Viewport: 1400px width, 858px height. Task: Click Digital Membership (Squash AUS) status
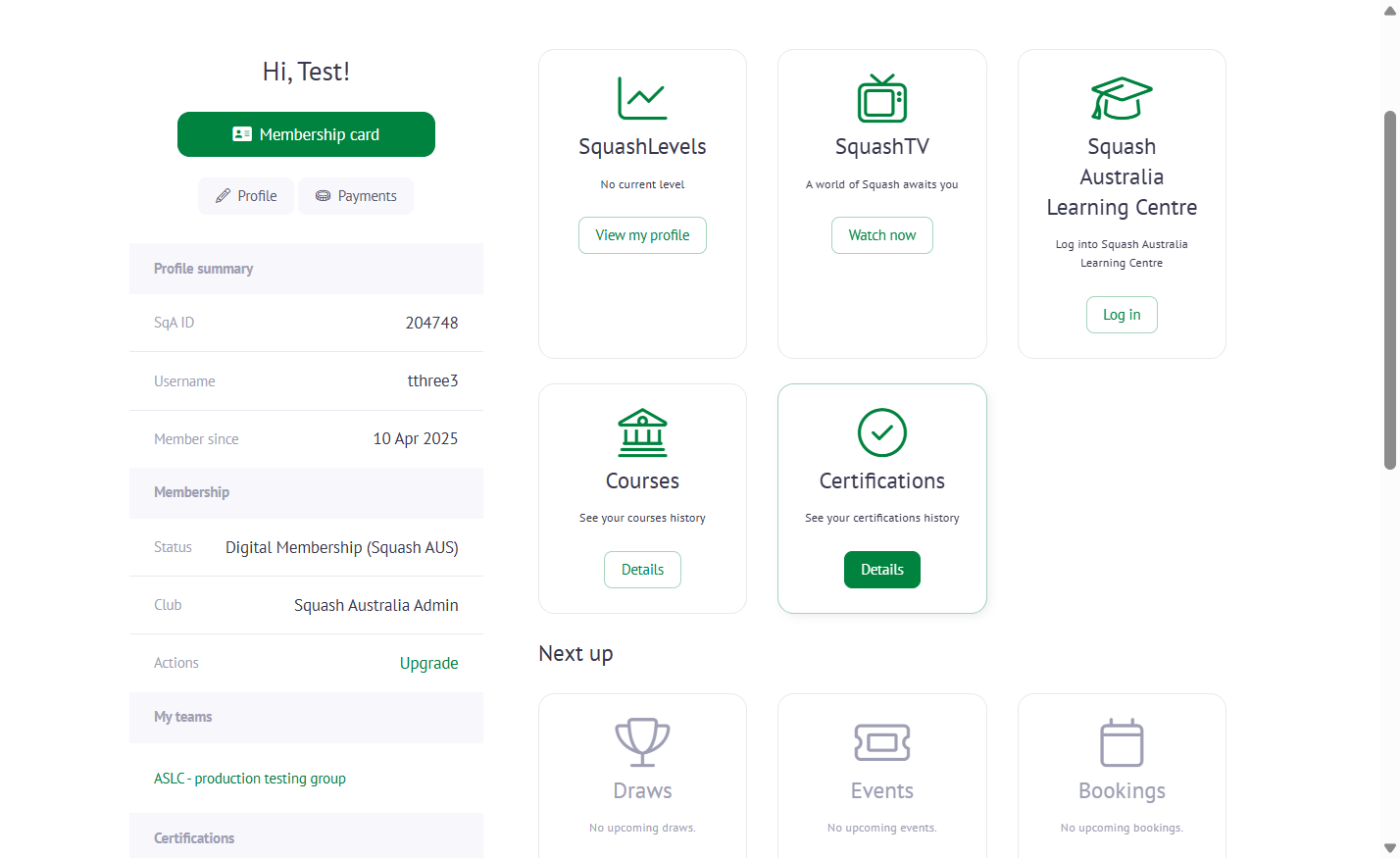pyautogui.click(x=342, y=547)
